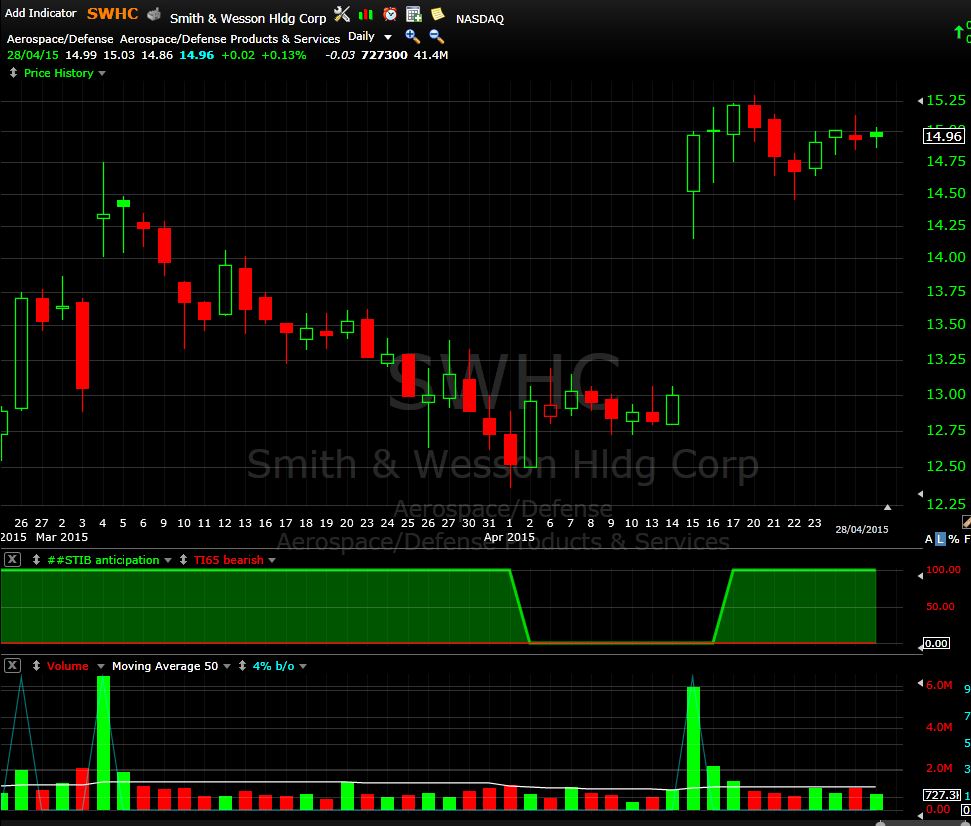Click Add Indicator
971x826 pixels.
(40, 13)
